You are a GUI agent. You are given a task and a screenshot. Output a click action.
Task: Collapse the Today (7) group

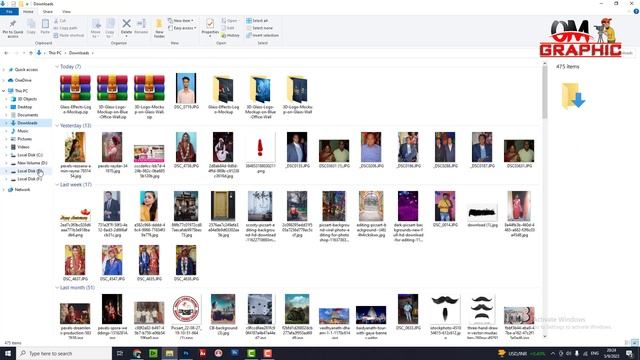point(57,67)
